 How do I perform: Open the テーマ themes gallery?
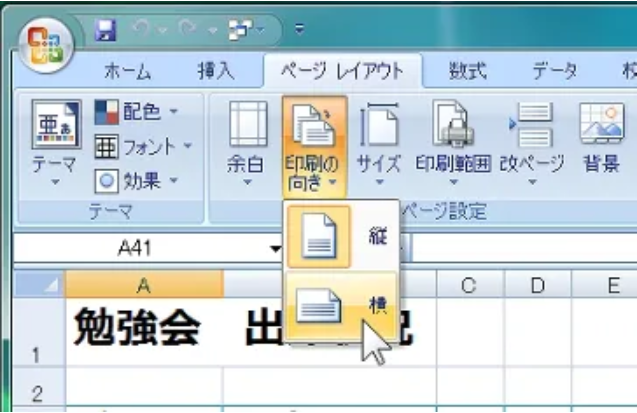pyautogui.click(x=55, y=142)
